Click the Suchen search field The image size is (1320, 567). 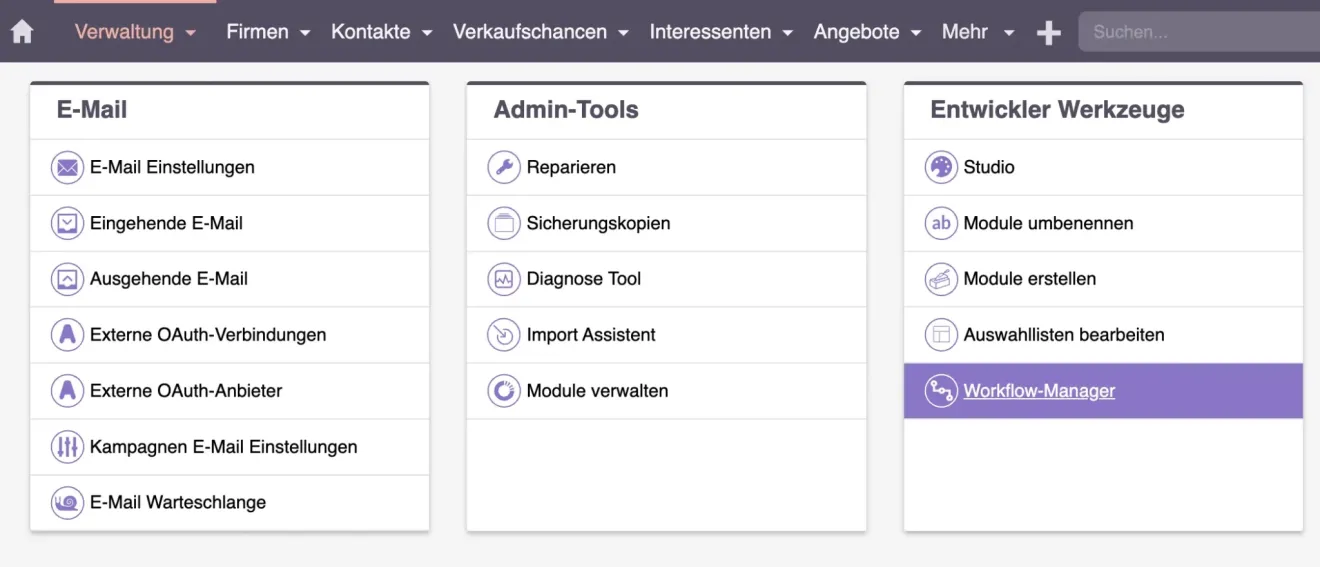click(x=1199, y=32)
